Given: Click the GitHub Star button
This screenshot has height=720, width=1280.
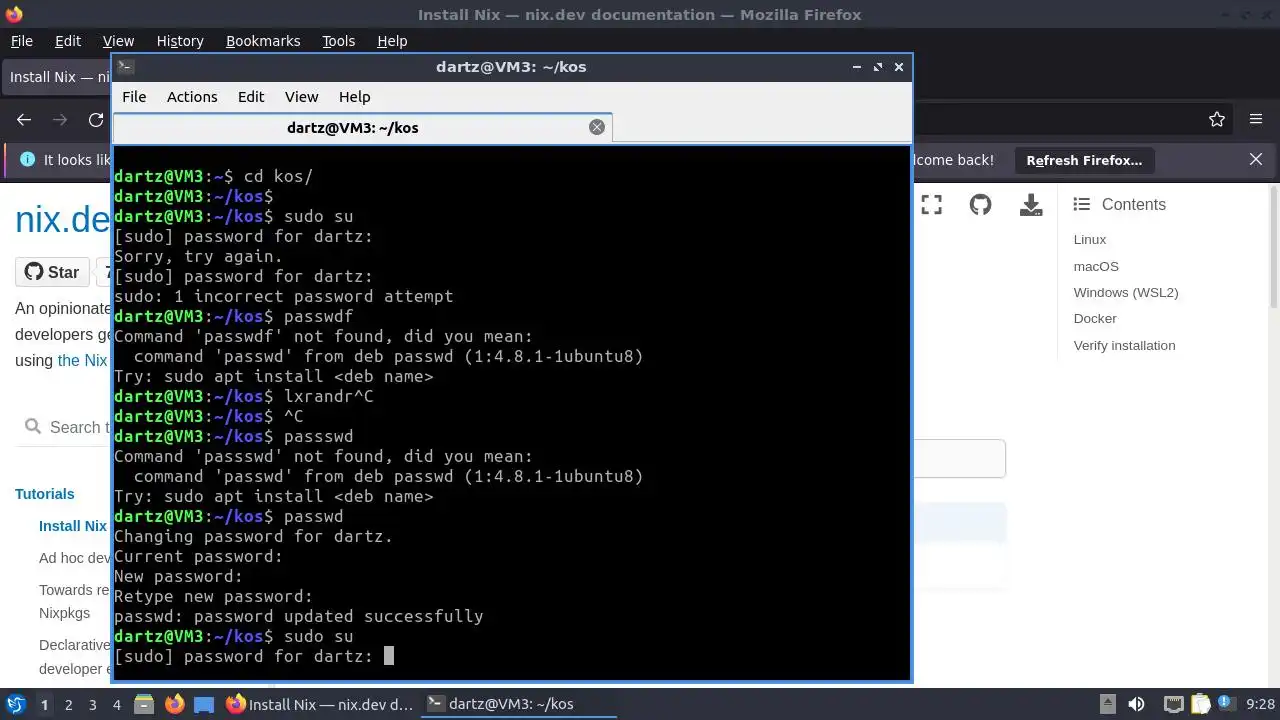Looking at the screenshot, I should (51, 272).
